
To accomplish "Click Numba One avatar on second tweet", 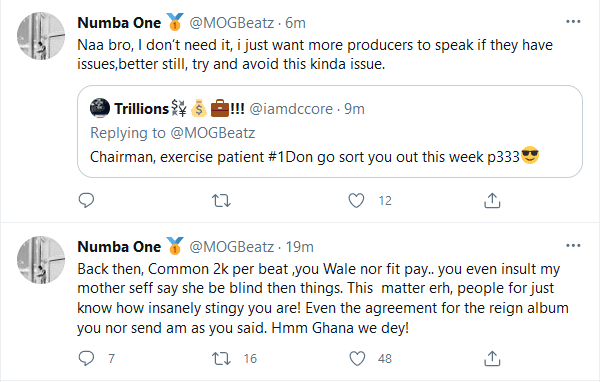I will pos(41,260).
